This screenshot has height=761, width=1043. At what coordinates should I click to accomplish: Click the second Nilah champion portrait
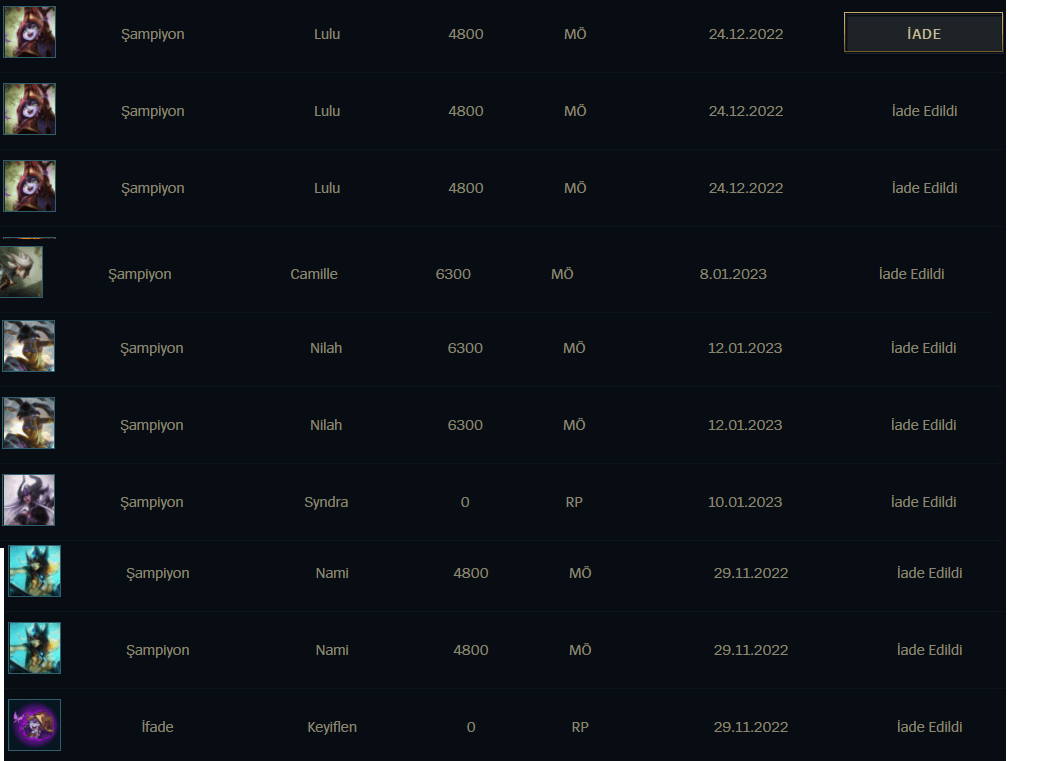click(x=29, y=423)
